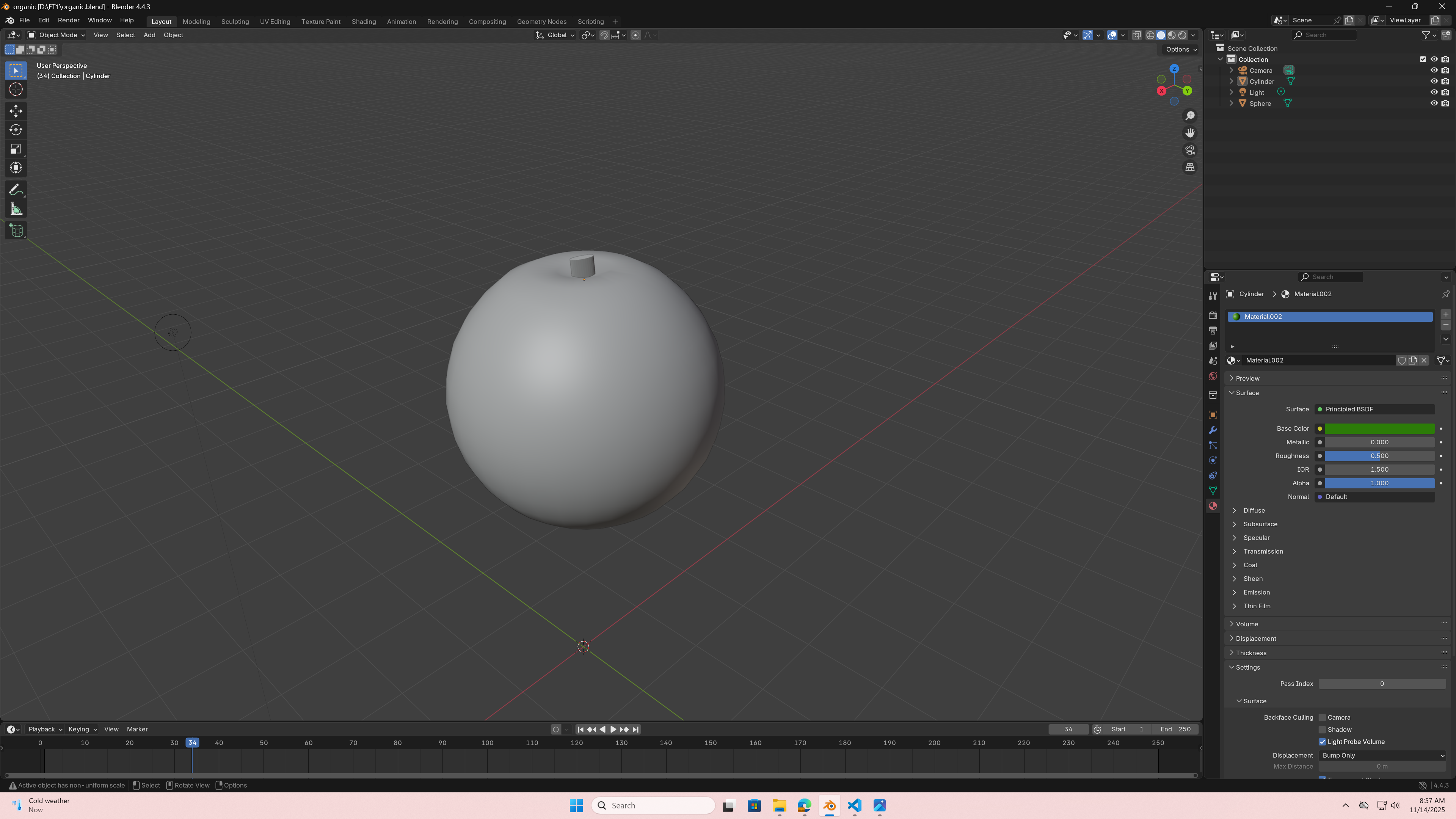Screen dimensions: 1456x819
Task: Select the Rotate tool
Action: click(16, 130)
